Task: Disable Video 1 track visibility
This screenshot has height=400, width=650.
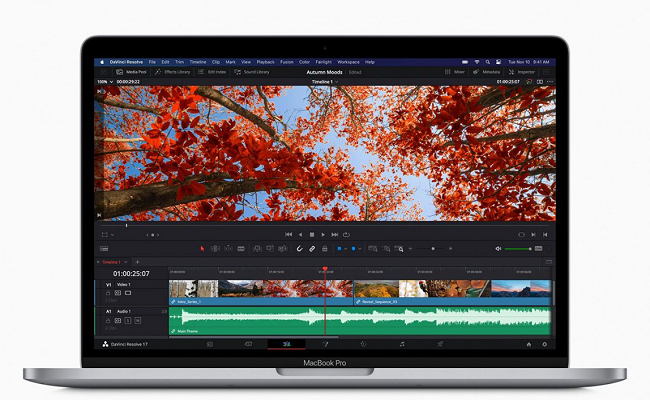Action: tap(128, 293)
